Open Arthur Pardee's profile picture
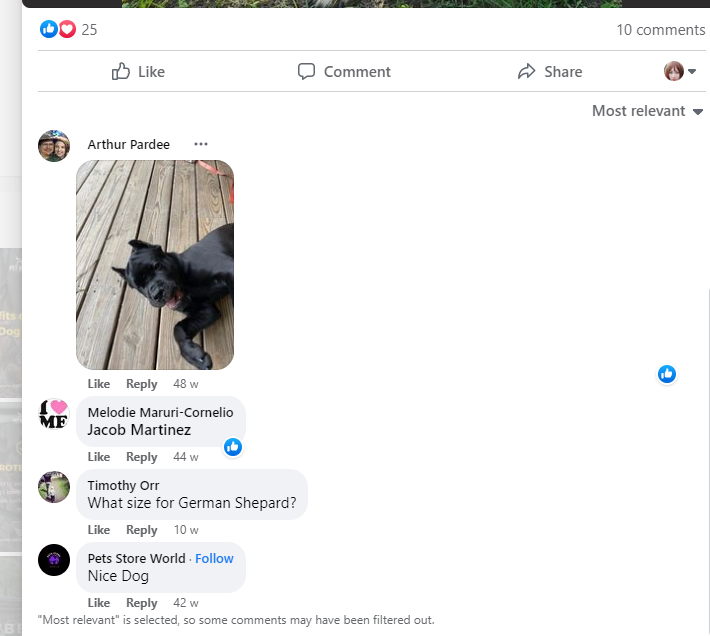Image resolution: width=710 pixels, height=636 pixels. click(54, 146)
